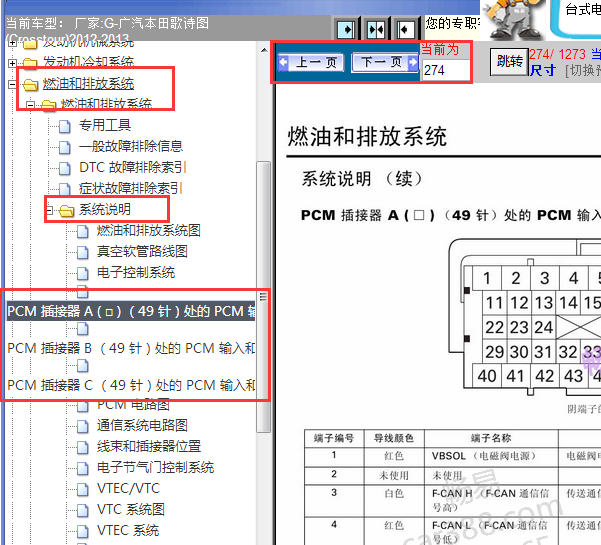Select PCM 插接器 C (49 针) entry
The height and width of the screenshot is (545, 601).
tap(131, 385)
